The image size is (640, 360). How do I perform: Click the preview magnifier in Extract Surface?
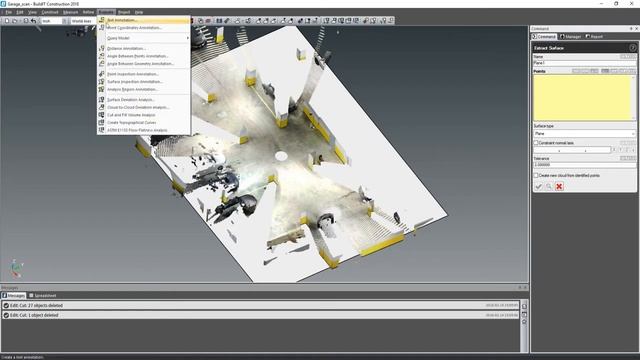tap(549, 187)
